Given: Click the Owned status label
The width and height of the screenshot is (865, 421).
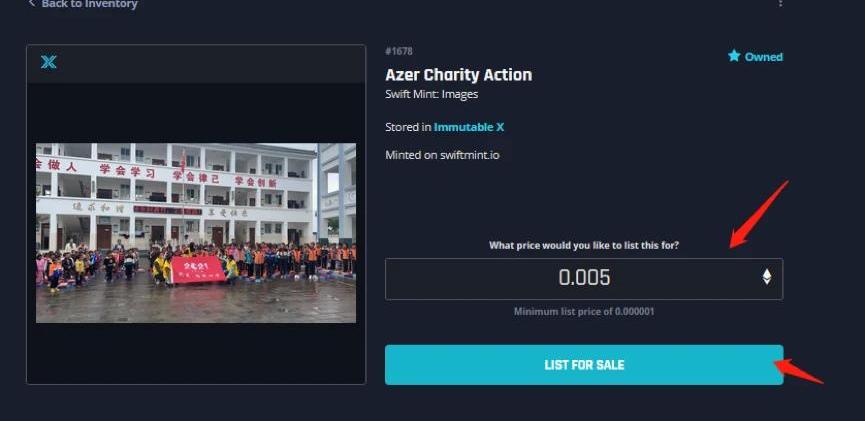Looking at the screenshot, I should [763, 57].
